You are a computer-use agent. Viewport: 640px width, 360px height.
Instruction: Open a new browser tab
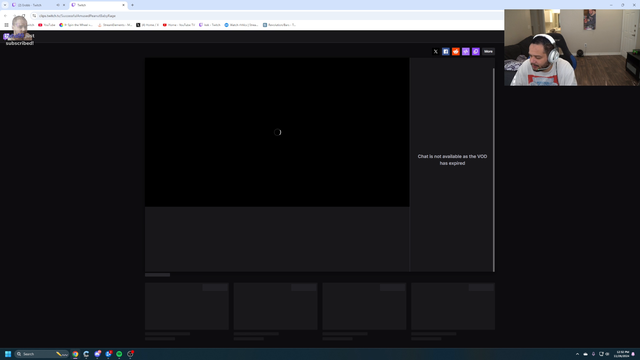pos(132,5)
